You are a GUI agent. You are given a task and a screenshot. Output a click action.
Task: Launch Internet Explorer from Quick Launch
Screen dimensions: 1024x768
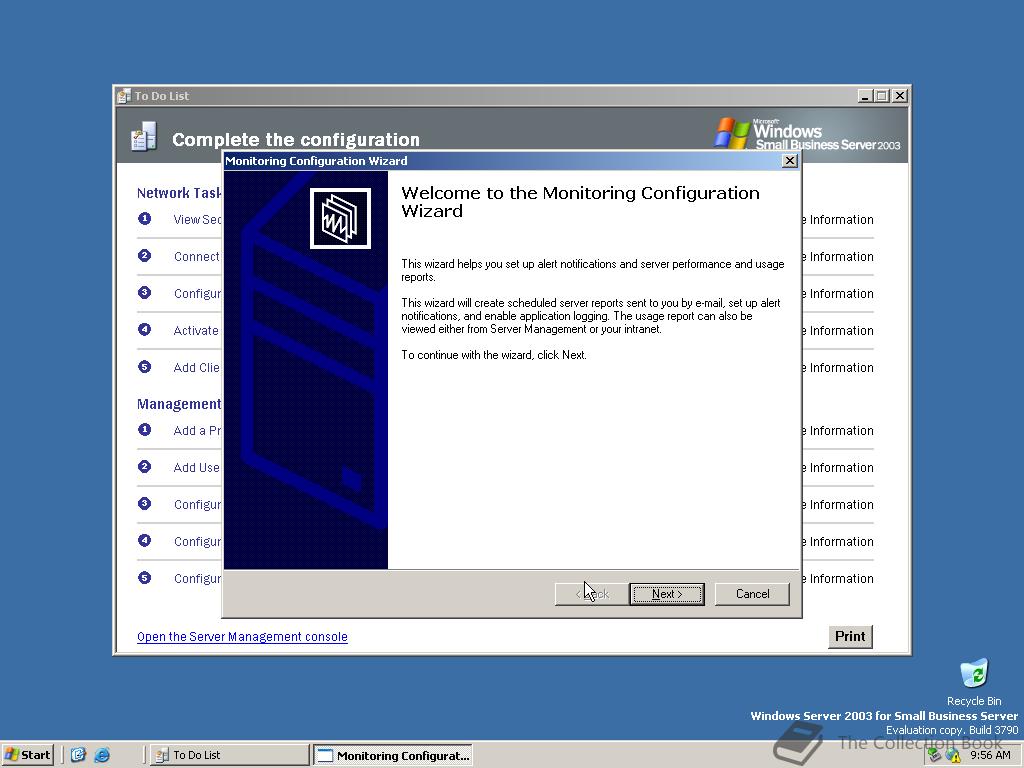tap(102, 755)
